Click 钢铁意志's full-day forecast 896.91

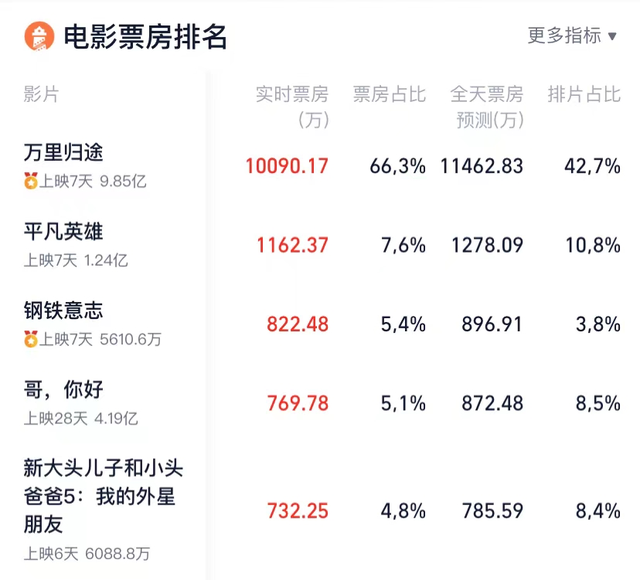[x=493, y=324]
